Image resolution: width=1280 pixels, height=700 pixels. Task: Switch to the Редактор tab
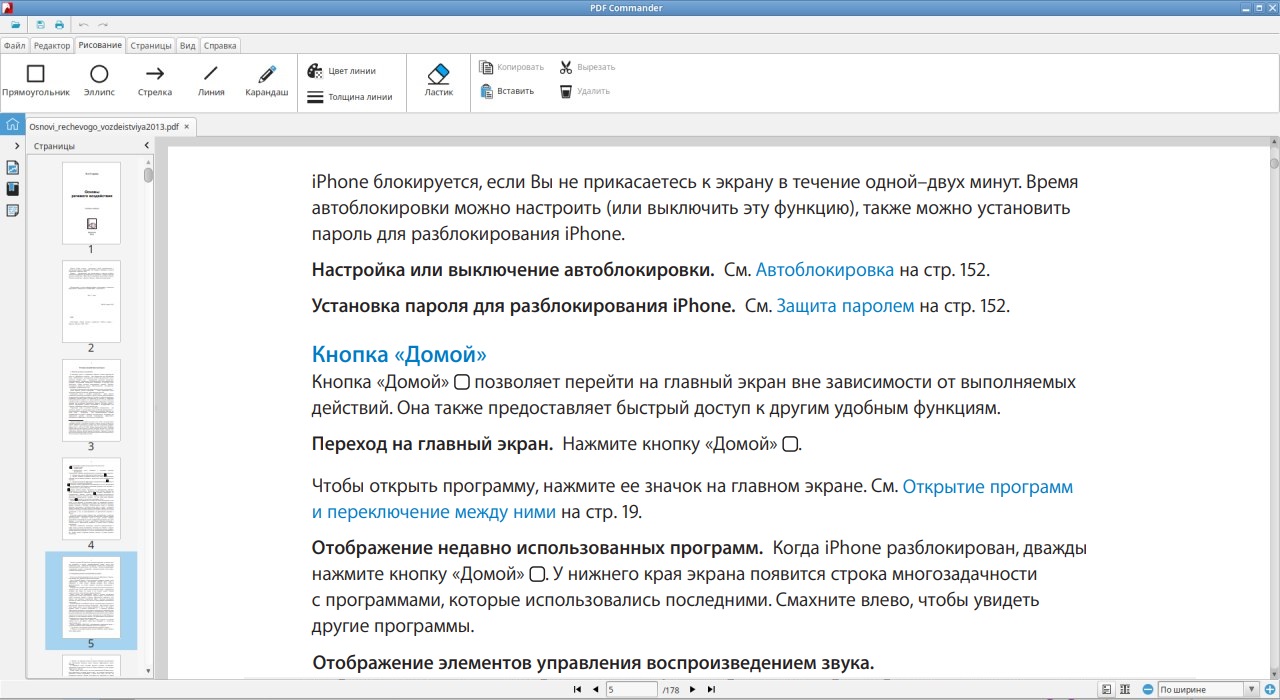pos(52,46)
